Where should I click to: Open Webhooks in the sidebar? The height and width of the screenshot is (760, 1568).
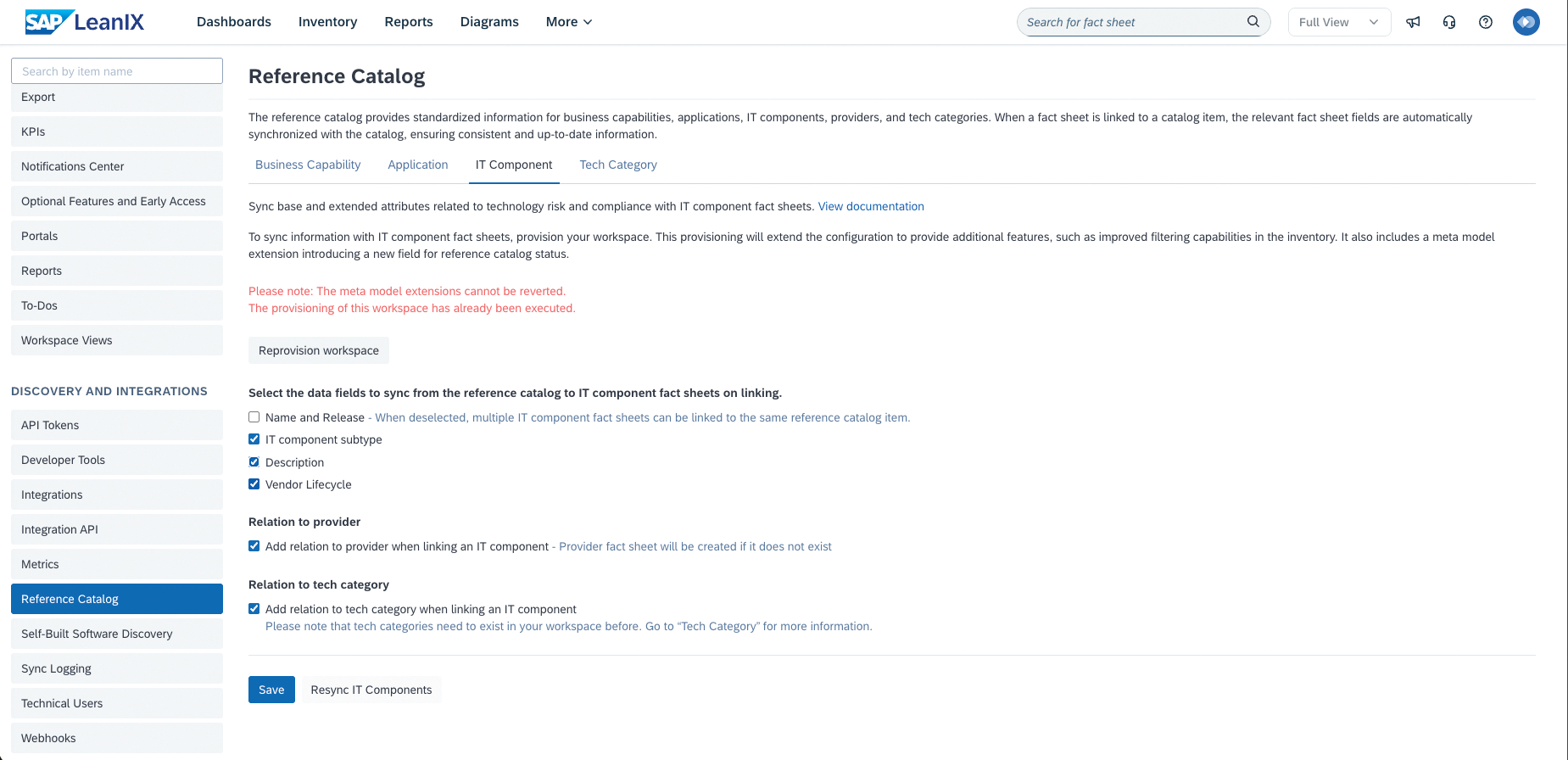[117, 738]
